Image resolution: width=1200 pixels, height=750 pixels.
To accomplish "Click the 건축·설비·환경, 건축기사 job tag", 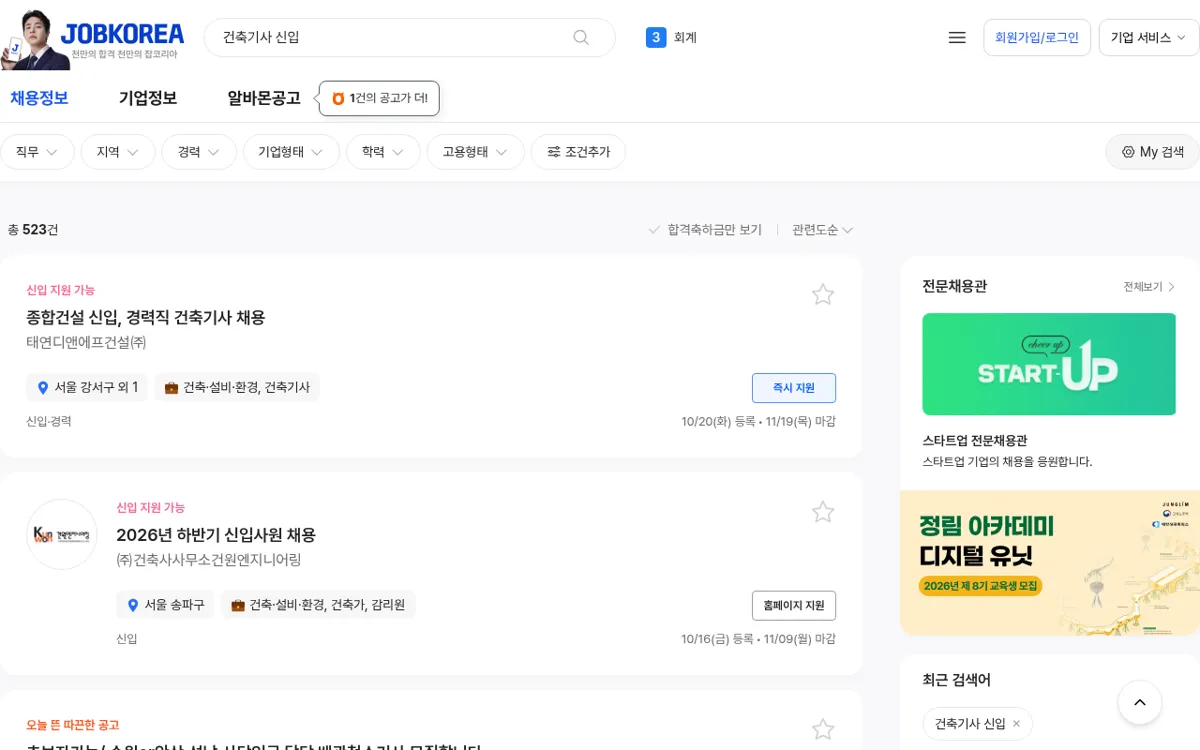I will (237, 387).
